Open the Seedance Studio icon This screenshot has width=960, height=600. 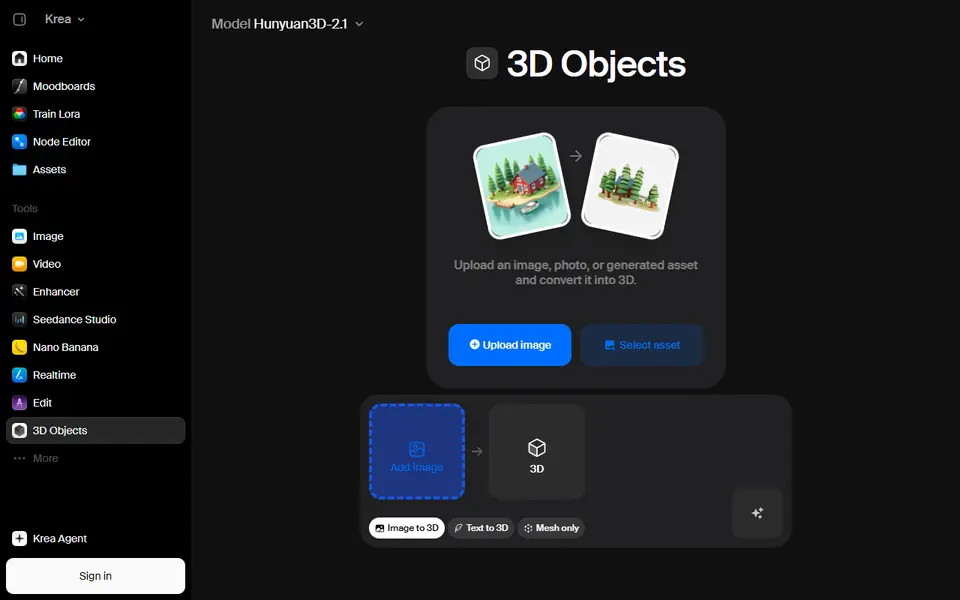click(20, 320)
